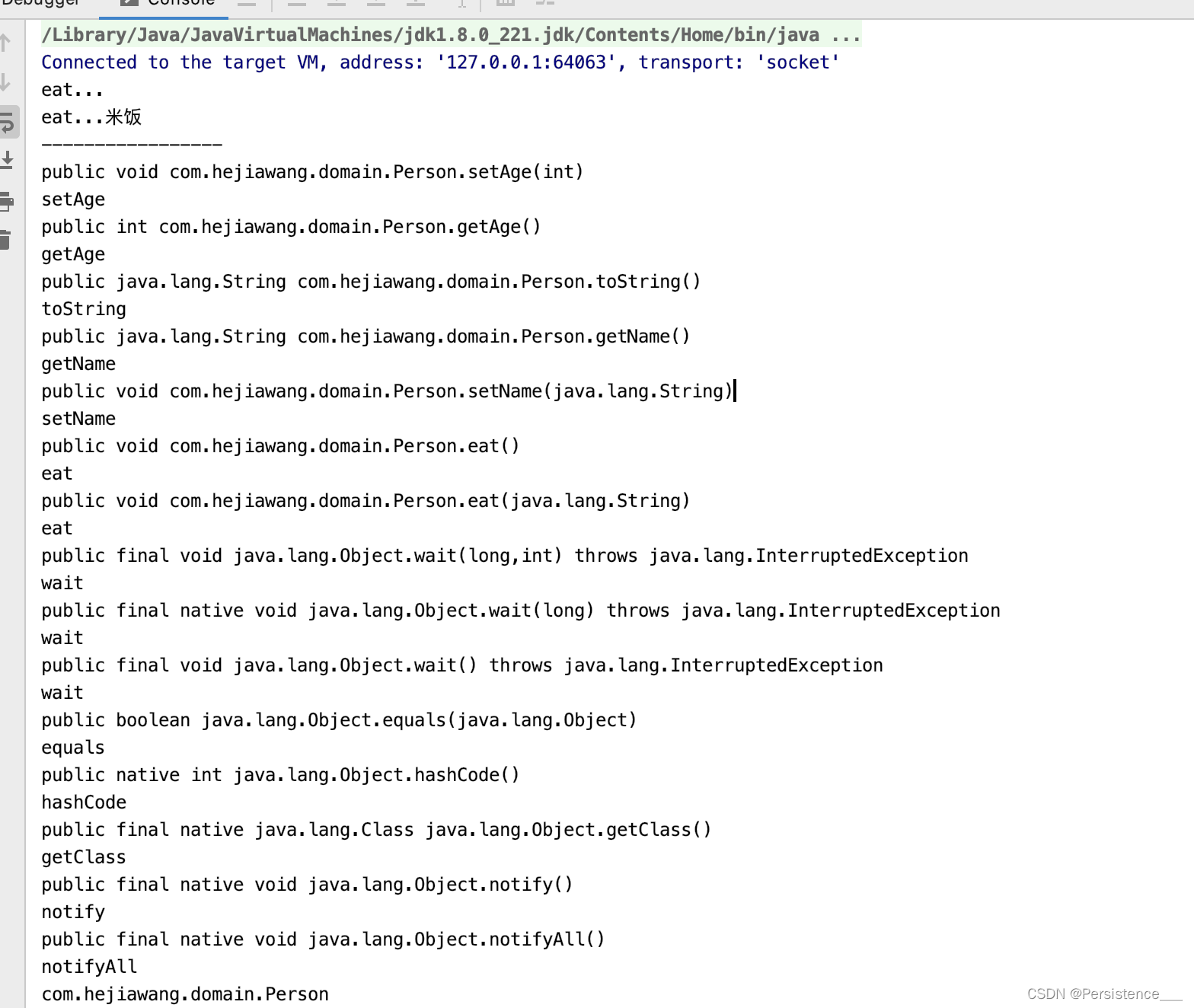Click the 'Object.notifyAll()' signature line

[323, 939]
